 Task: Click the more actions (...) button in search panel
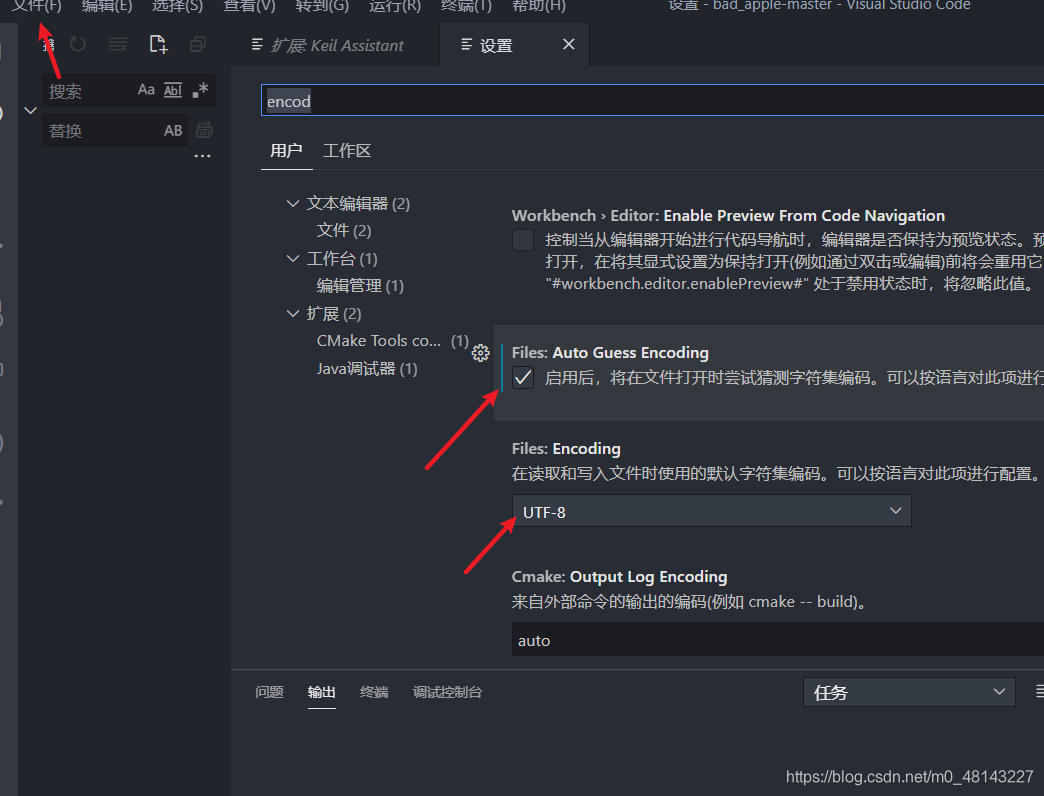202,154
